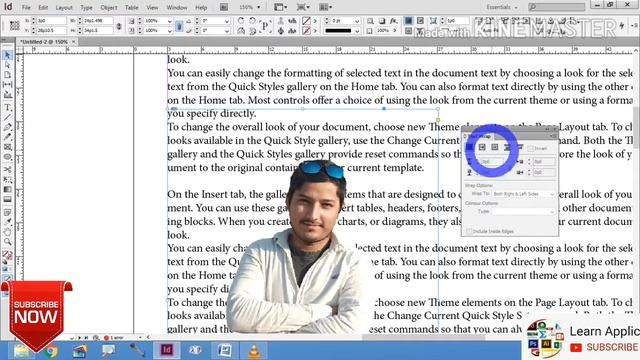
Task: Select the Type tool
Action: click(x=7, y=108)
